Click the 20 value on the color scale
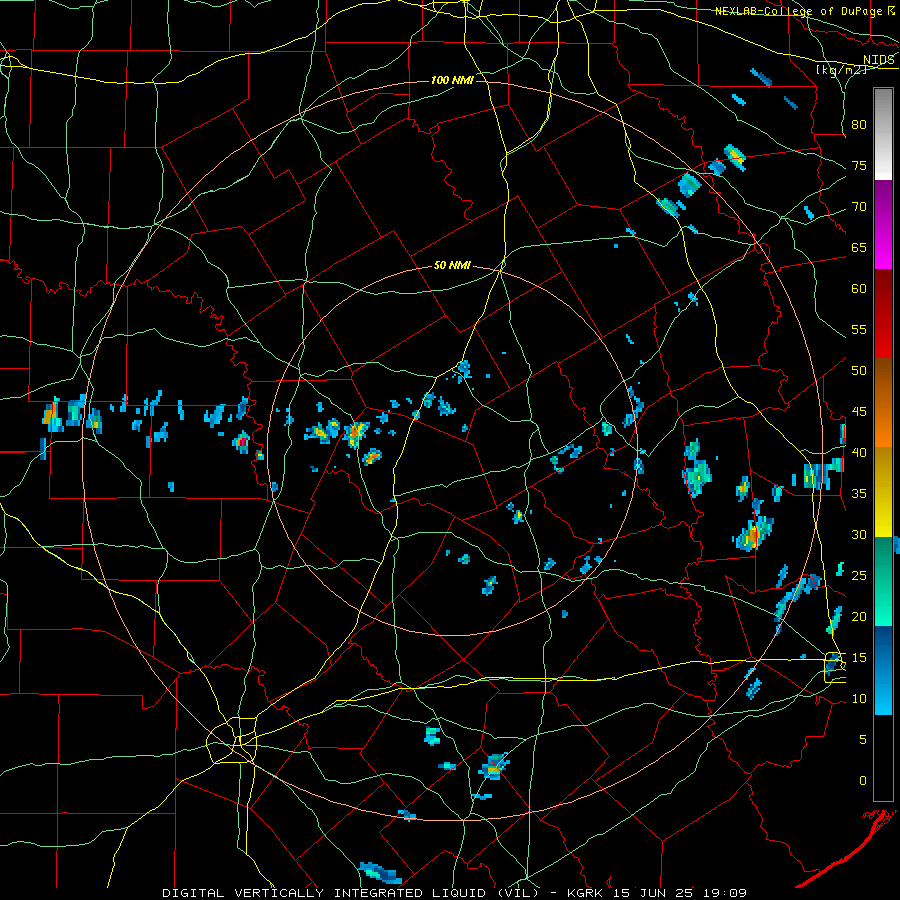This screenshot has height=900, width=900. 859,616
